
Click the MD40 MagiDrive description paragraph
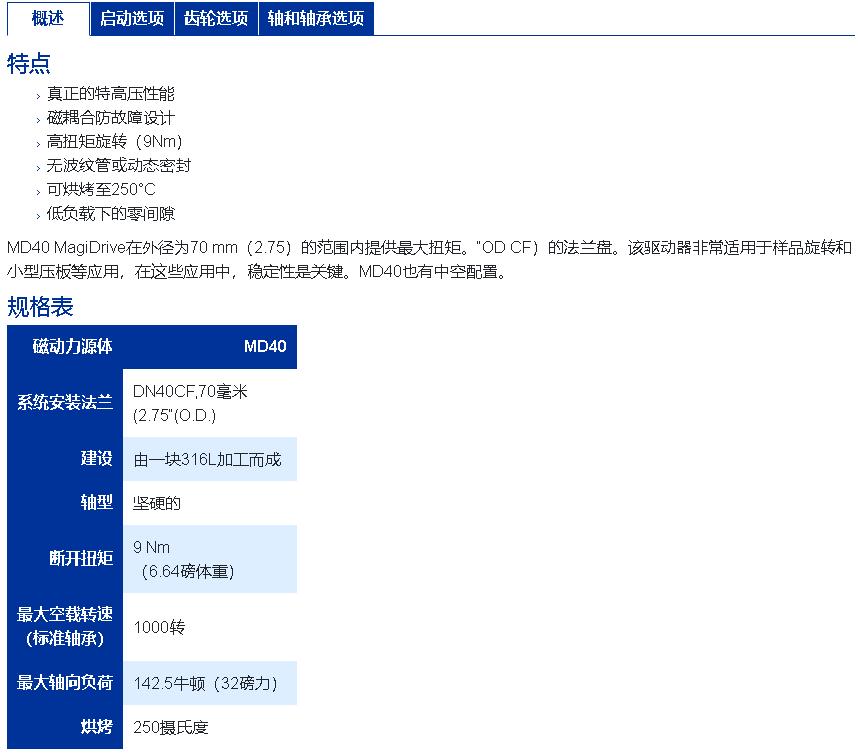point(429,259)
